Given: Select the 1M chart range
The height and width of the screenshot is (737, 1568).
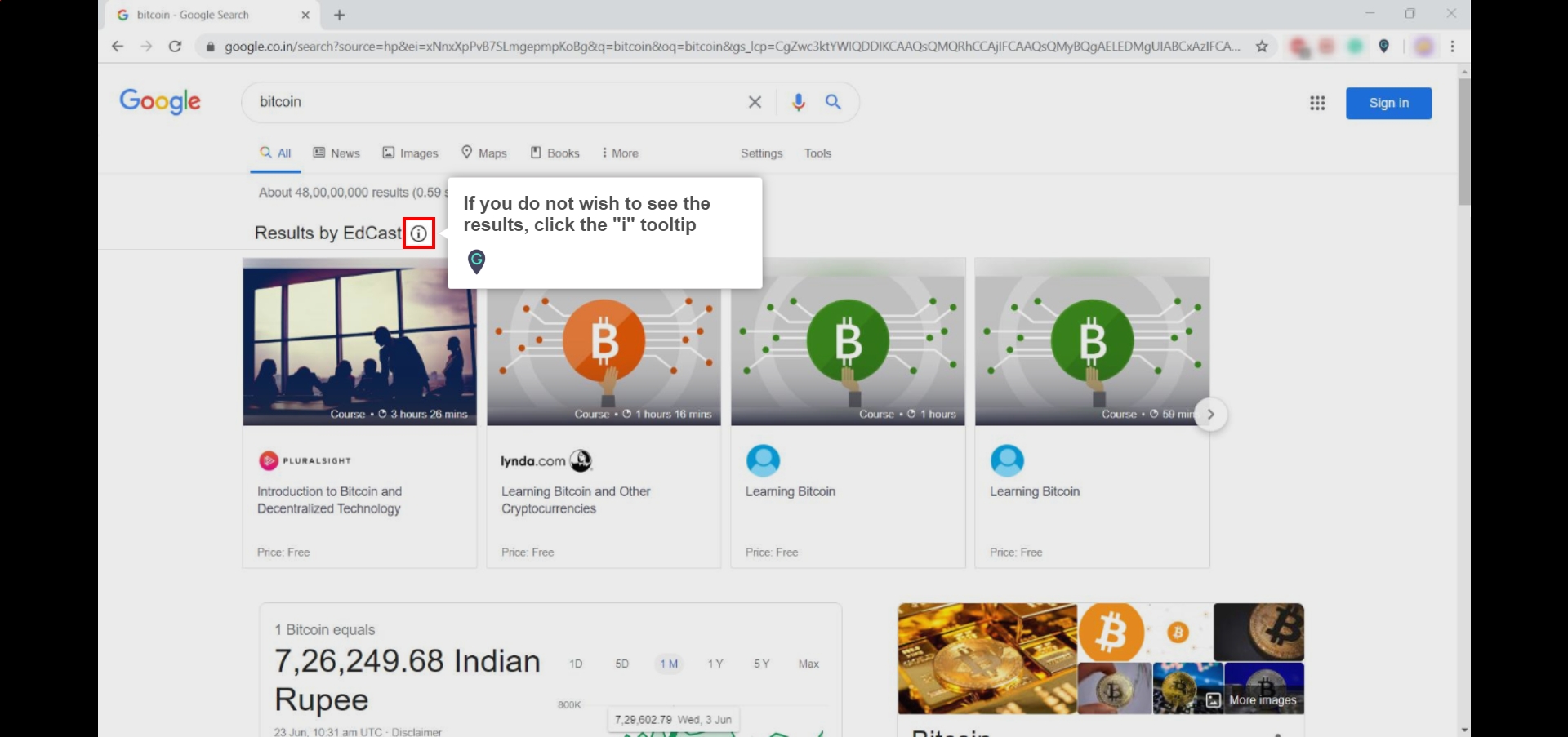Looking at the screenshot, I should point(669,664).
